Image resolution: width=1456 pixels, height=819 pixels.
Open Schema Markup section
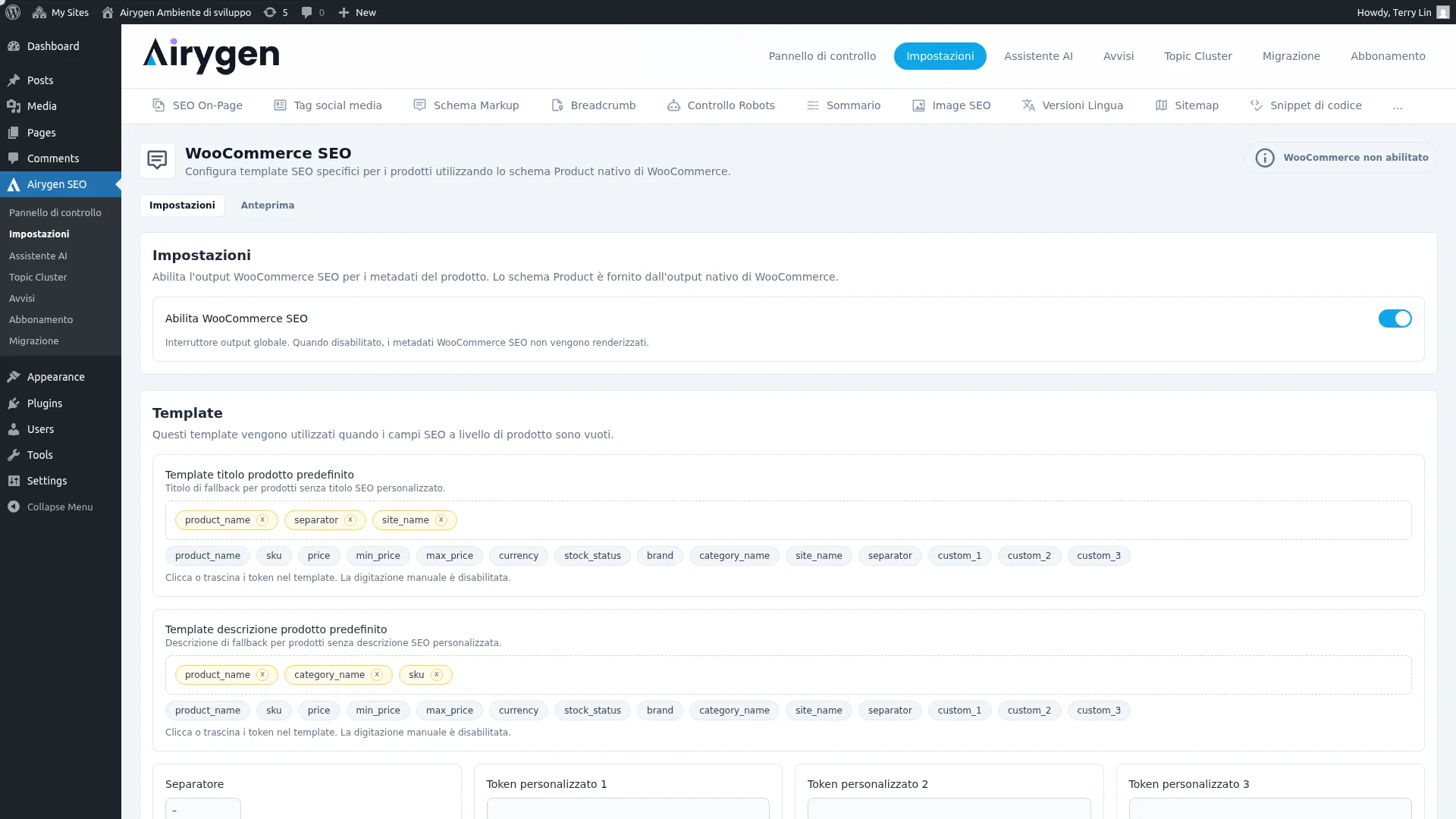pyautogui.click(x=466, y=105)
